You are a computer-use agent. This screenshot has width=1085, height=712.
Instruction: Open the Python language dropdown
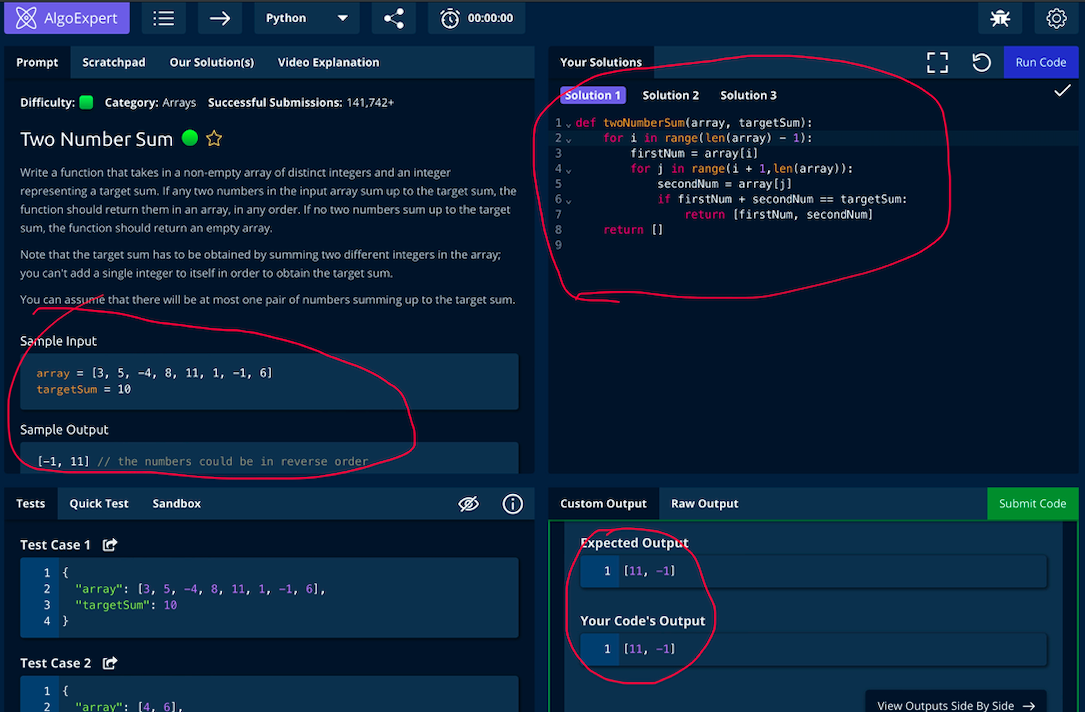point(307,18)
